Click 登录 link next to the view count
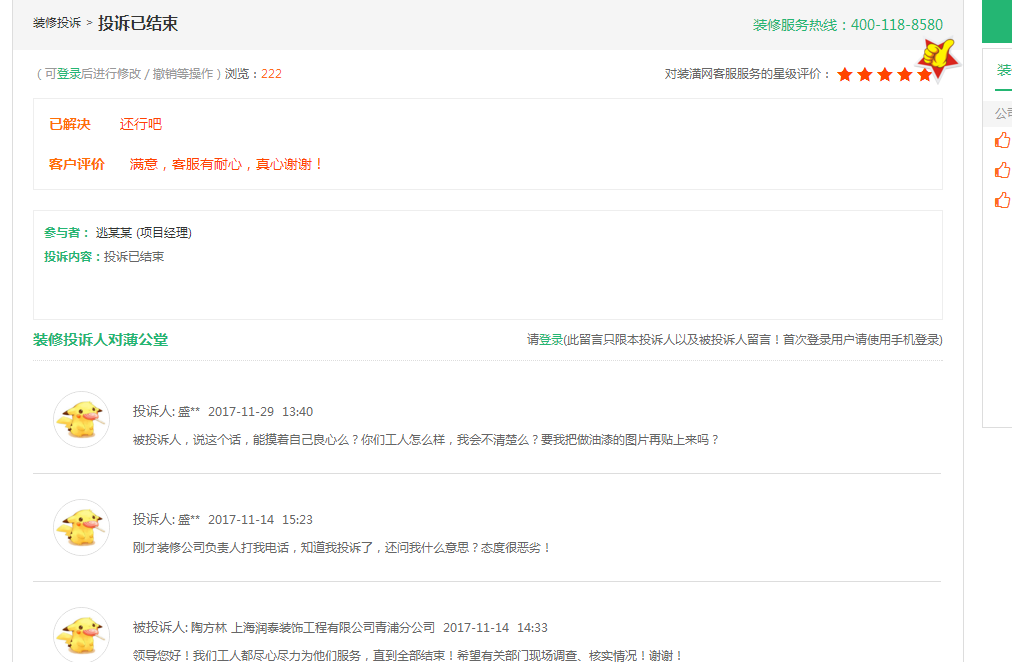This screenshot has height=662, width=1012. (69, 74)
